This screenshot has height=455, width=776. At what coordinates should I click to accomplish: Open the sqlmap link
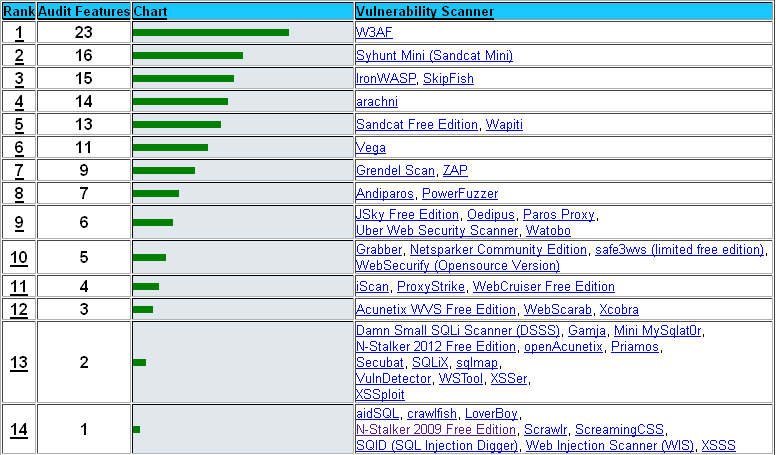477,362
